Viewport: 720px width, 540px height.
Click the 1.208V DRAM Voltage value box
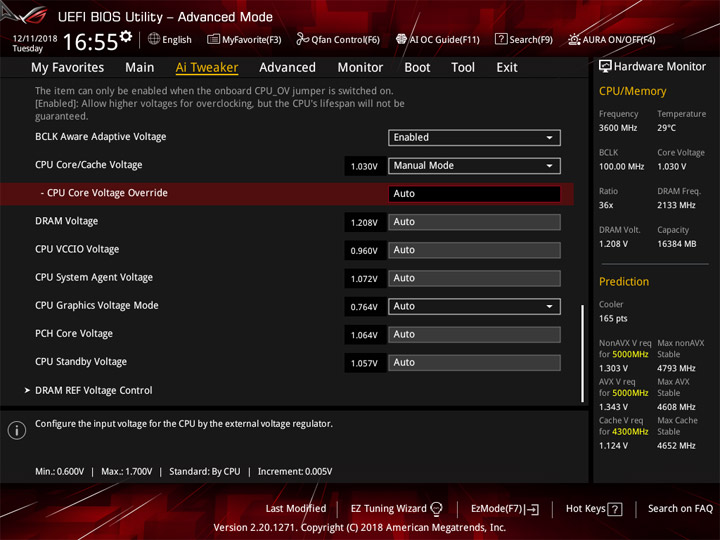[x=365, y=223]
